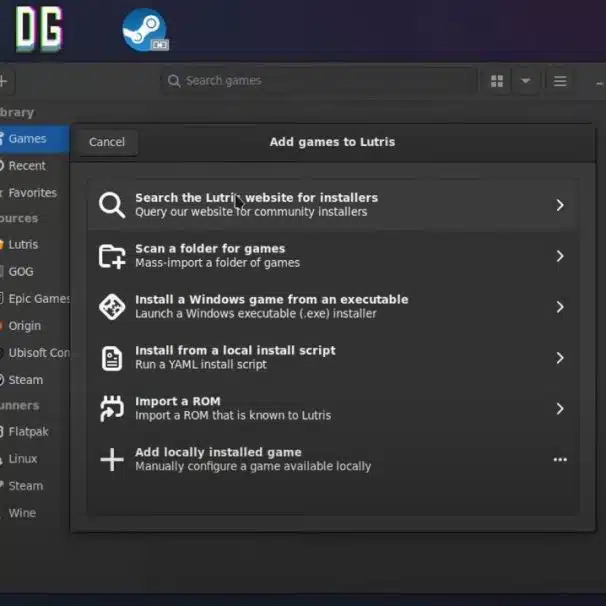Click the Windows executable install icon
This screenshot has width=606, height=606.
click(112, 307)
